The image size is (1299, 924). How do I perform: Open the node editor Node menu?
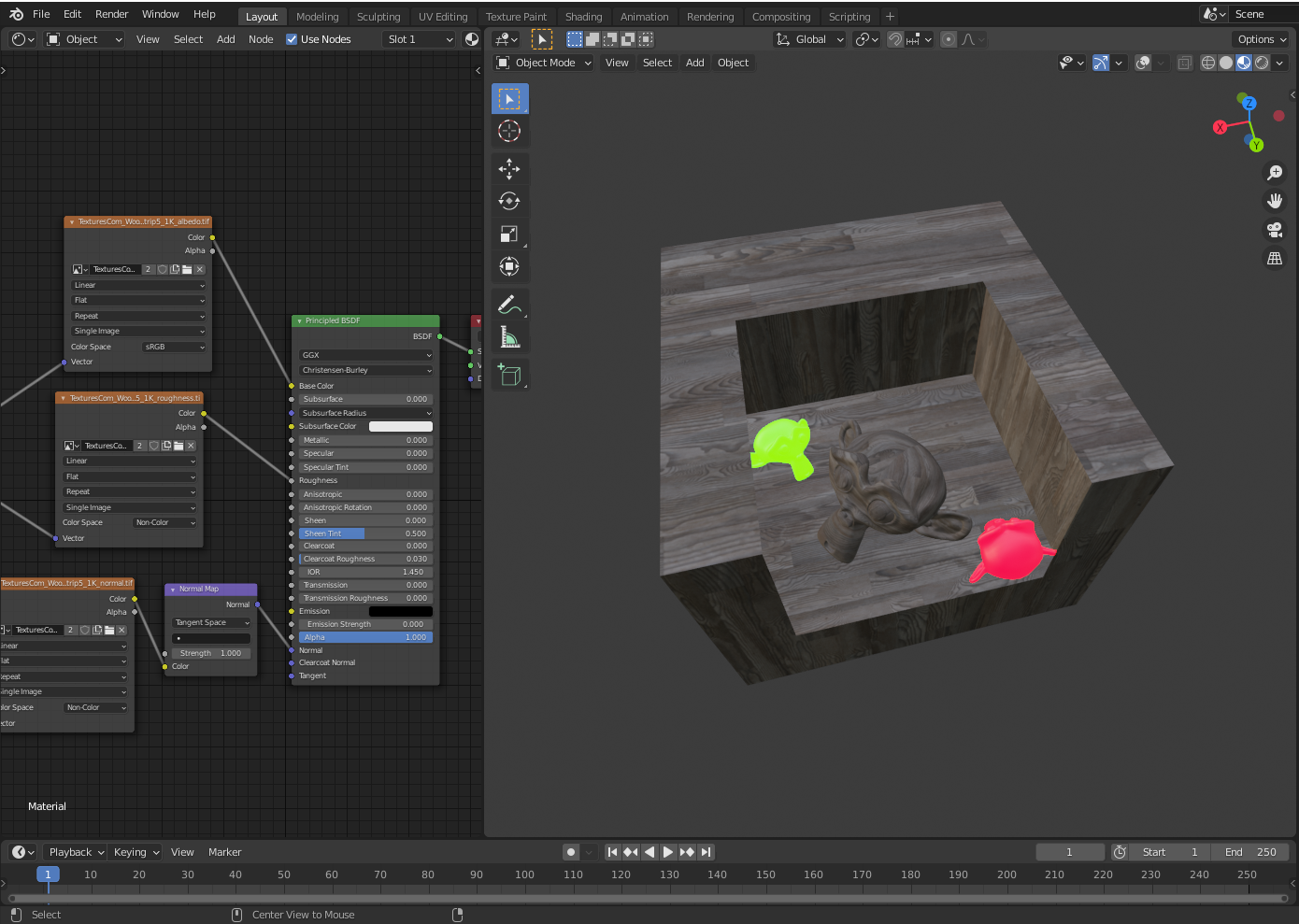point(261,39)
